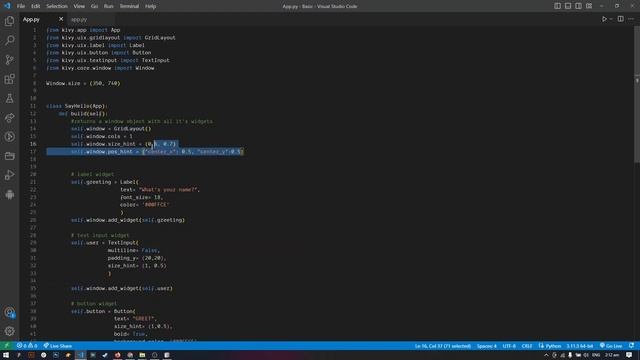Open the Android robot icon view
The image size is (640, 360).
pyautogui.click(x=9, y=194)
